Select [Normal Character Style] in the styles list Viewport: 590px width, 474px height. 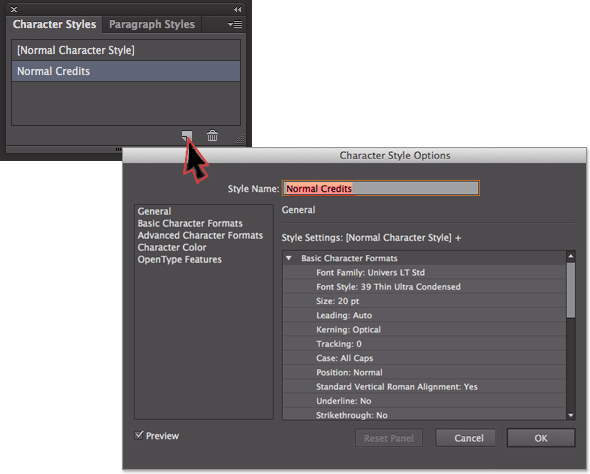point(126,50)
